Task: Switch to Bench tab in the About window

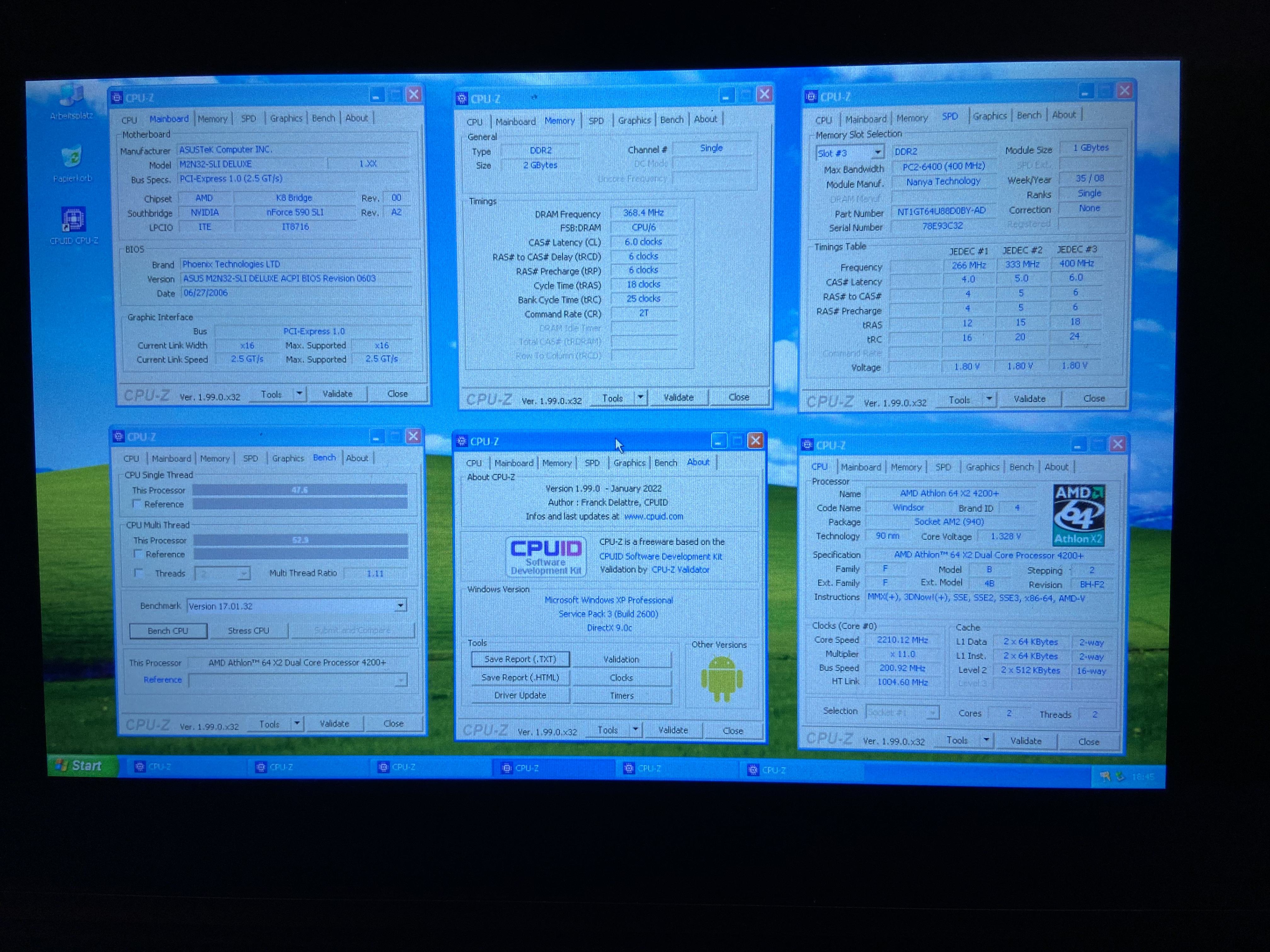Action: (x=666, y=462)
